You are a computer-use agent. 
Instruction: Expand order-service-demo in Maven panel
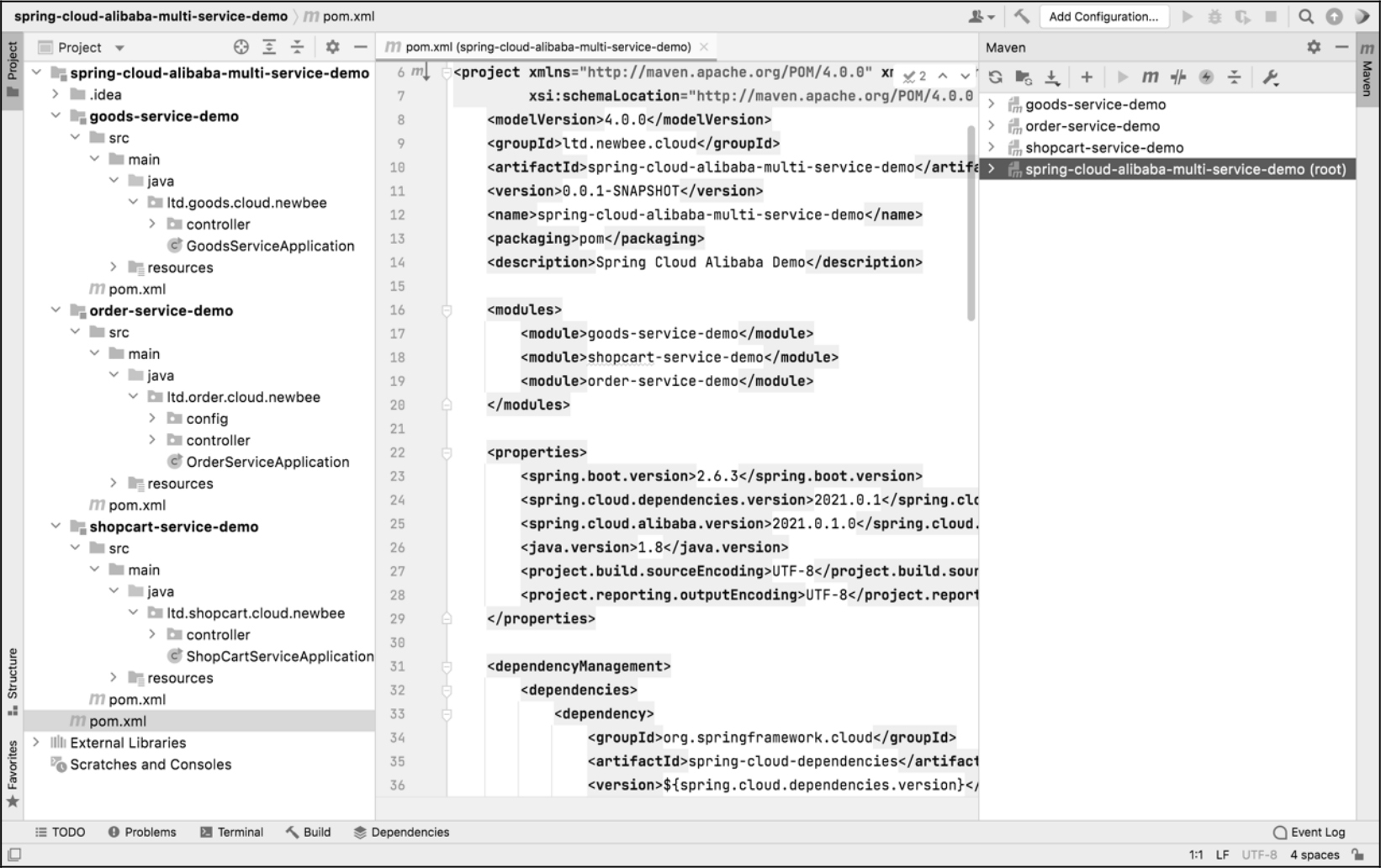click(x=992, y=126)
